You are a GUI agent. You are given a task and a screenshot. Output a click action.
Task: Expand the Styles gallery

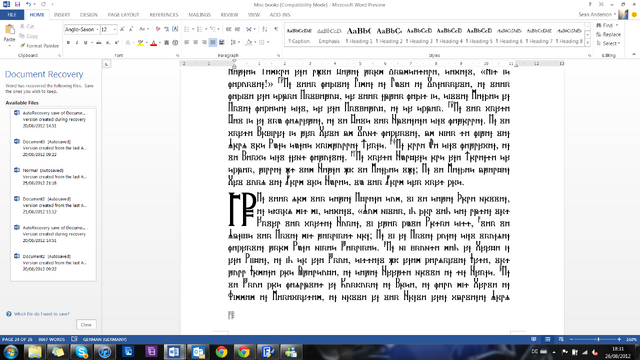point(587,42)
